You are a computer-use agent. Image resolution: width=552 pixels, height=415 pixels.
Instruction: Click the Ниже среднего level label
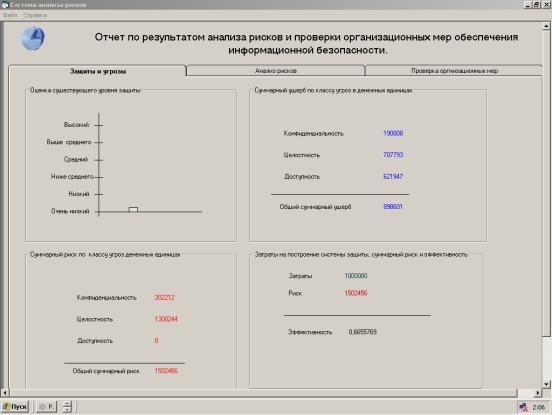pos(72,176)
